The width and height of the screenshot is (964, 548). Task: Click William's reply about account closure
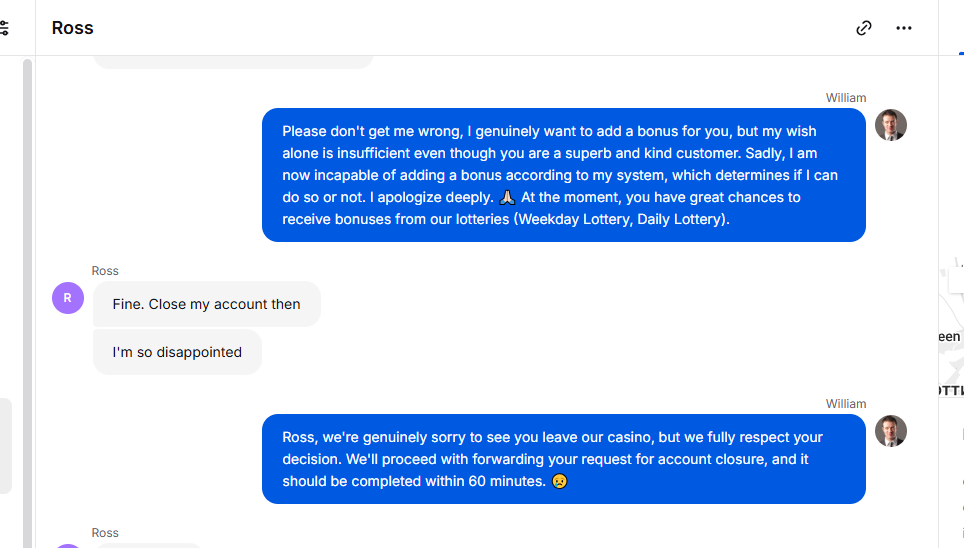pos(564,459)
